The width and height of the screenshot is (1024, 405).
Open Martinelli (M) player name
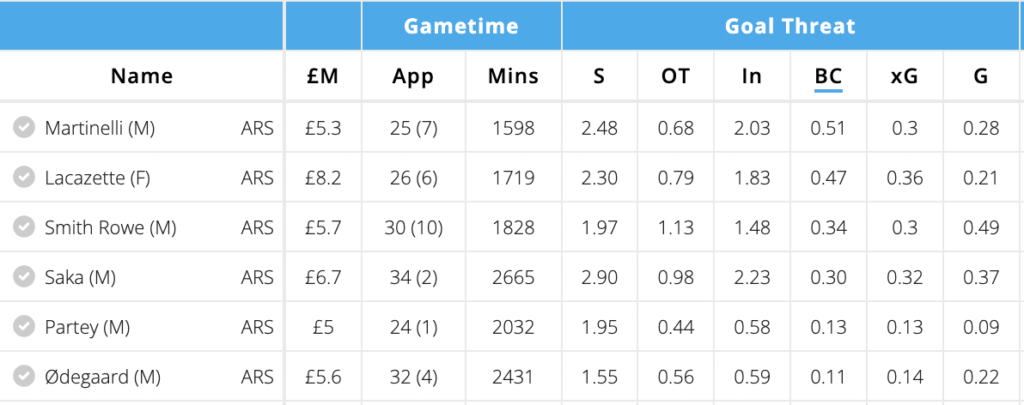pyautogui.click(x=100, y=128)
